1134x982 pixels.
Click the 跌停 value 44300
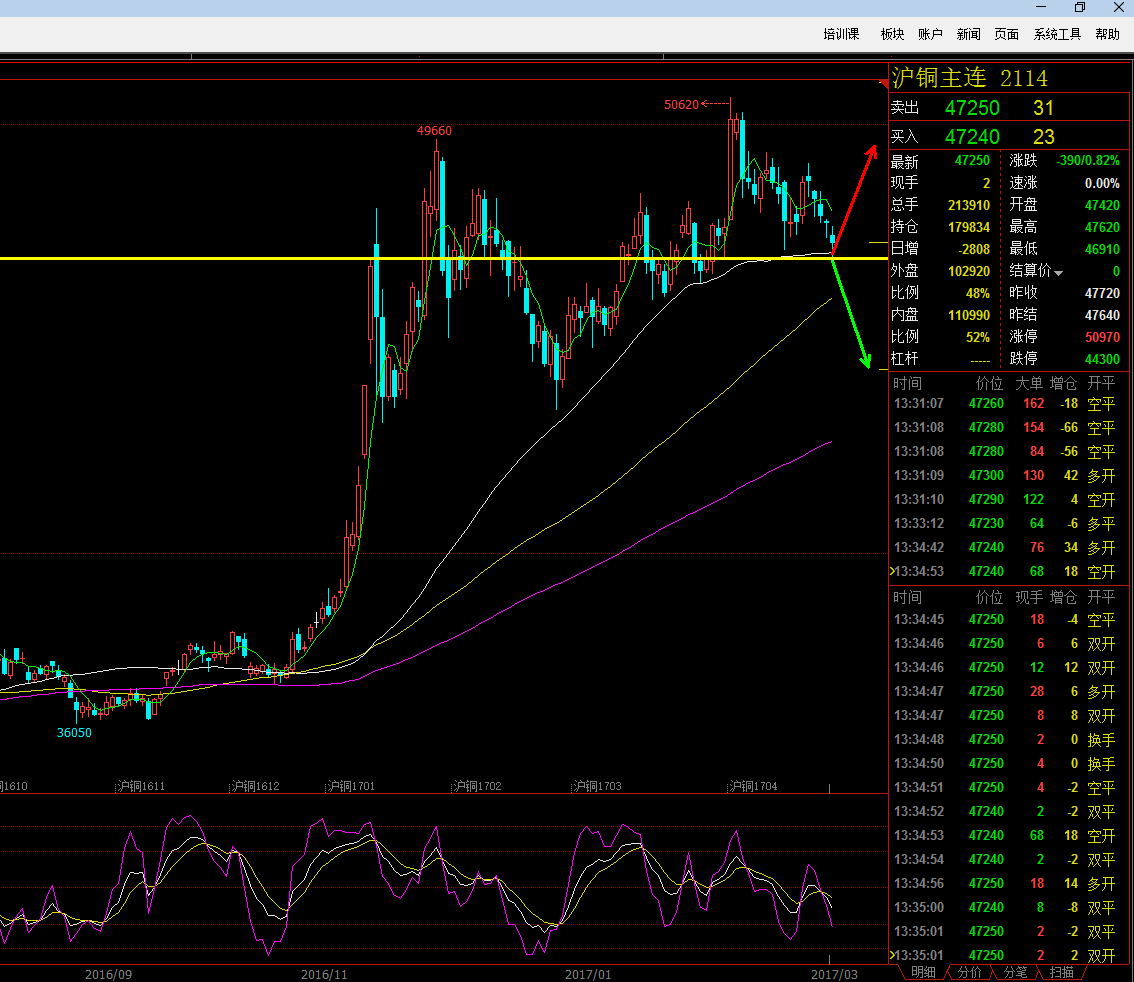[1102, 359]
